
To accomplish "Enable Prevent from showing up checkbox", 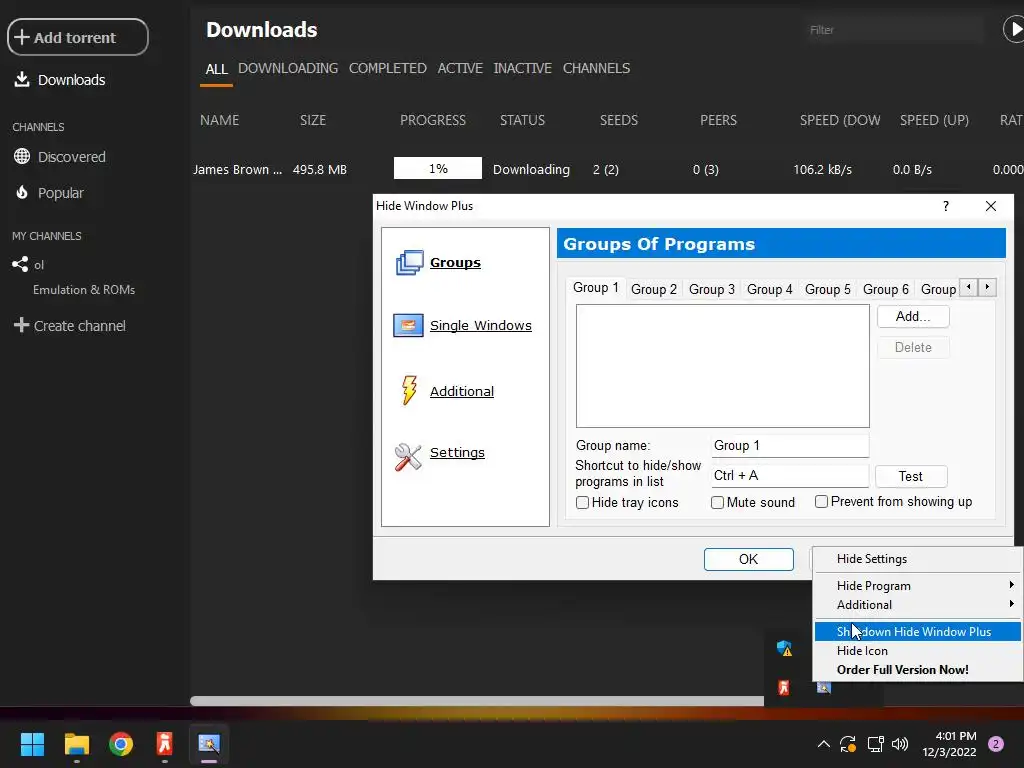I will [x=822, y=501].
